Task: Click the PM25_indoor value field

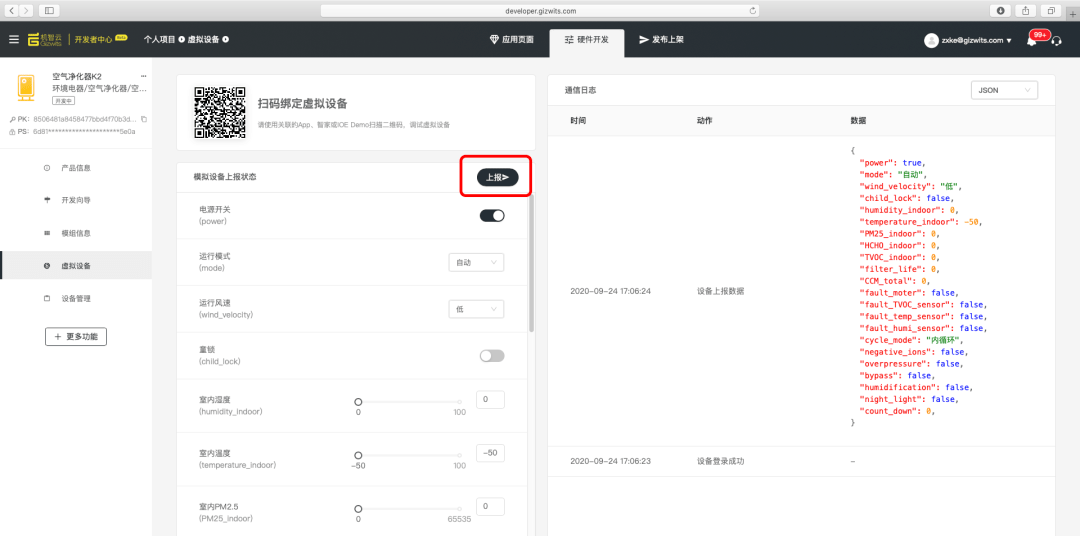Action: [490, 506]
